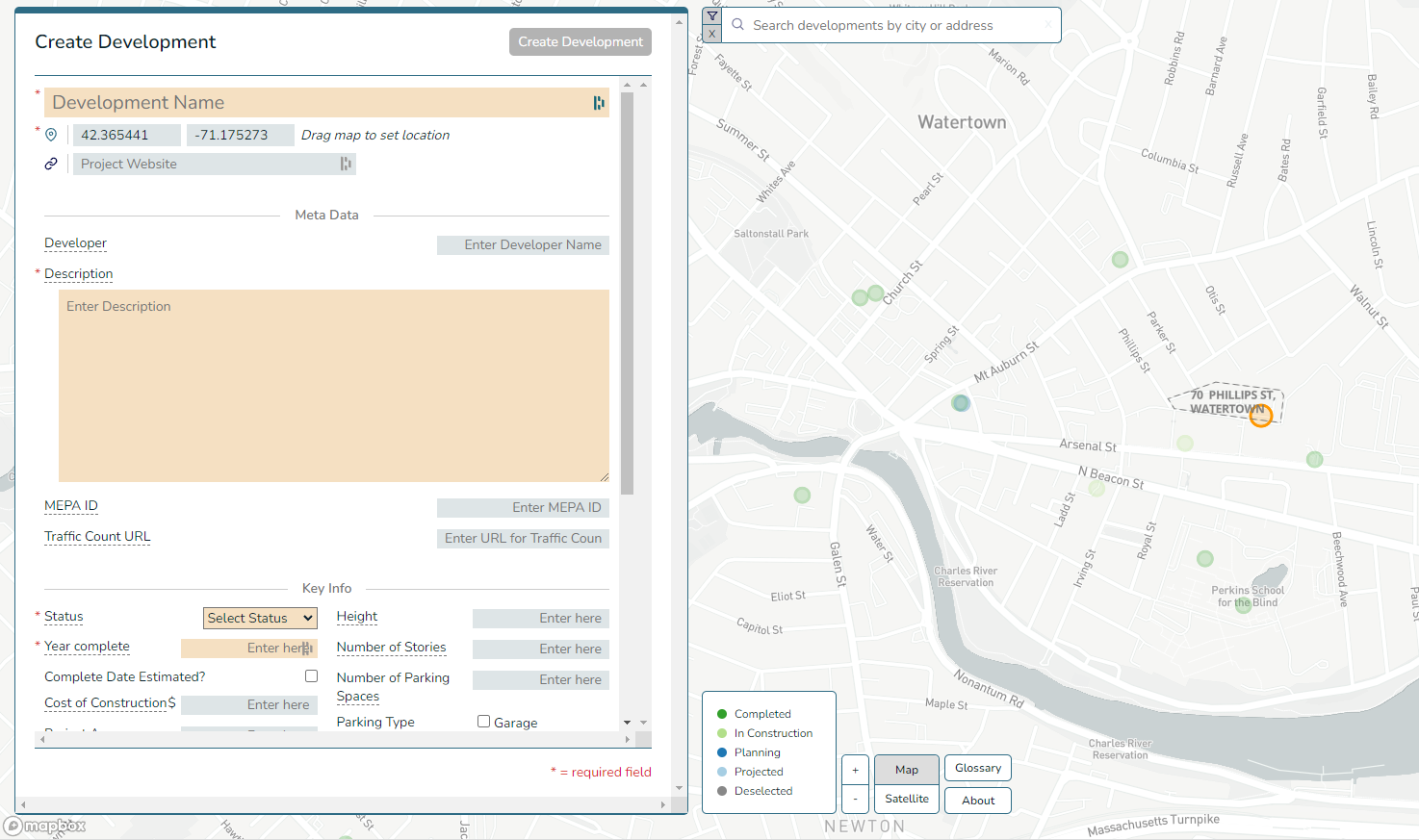
Task: Click the MEPA ID label
Action: click(71, 505)
